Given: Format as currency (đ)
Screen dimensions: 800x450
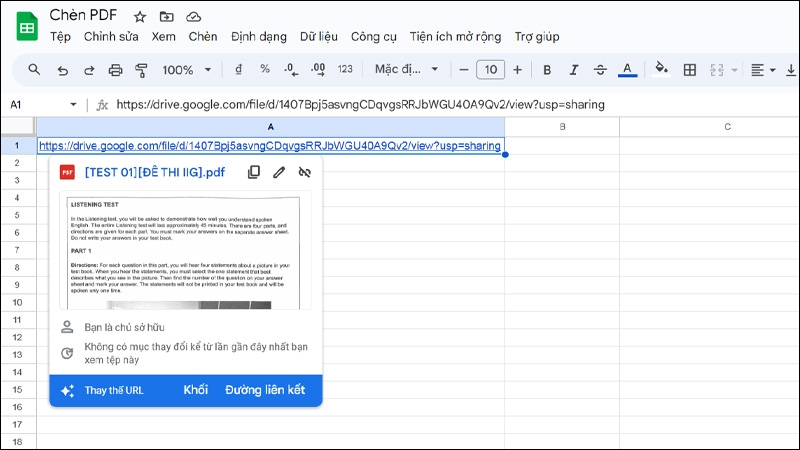Looking at the screenshot, I should tap(238, 69).
